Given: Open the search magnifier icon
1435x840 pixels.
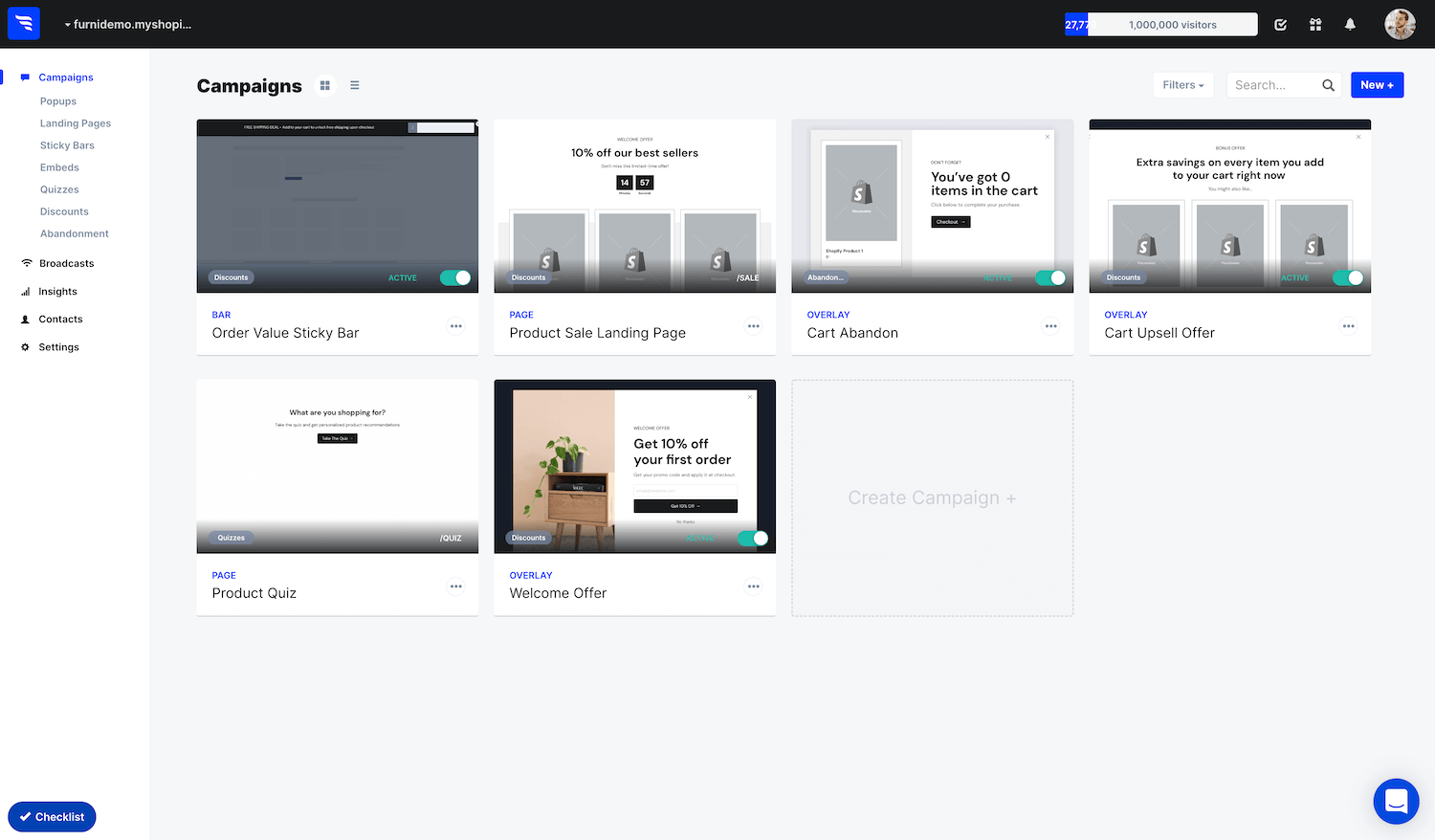Looking at the screenshot, I should coord(1328,84).
